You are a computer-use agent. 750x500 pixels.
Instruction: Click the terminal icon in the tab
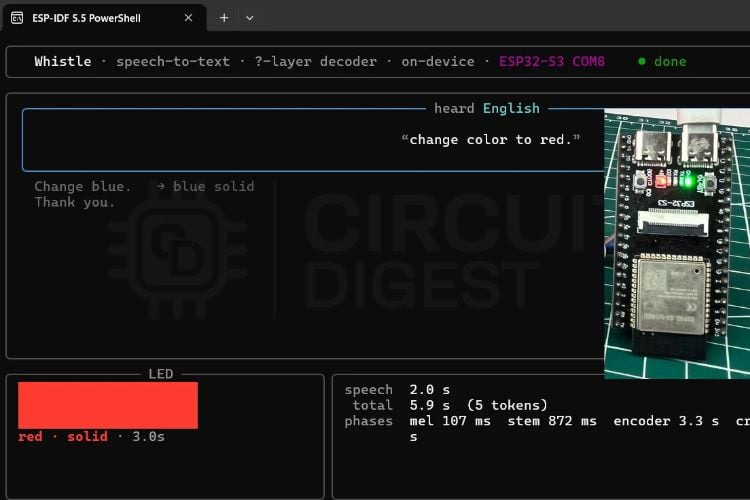17,18
